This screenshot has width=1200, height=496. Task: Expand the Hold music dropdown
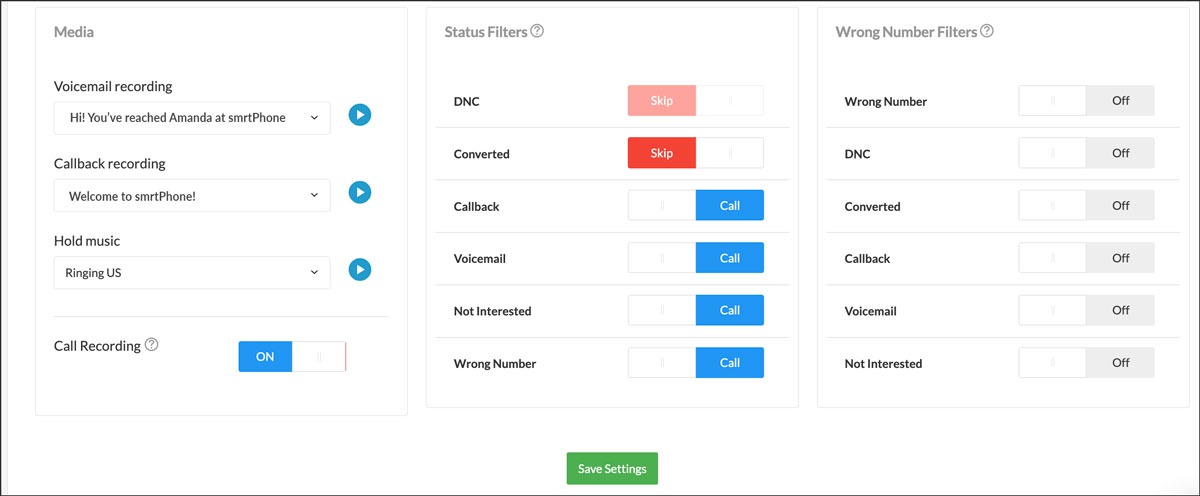(192, 273)
